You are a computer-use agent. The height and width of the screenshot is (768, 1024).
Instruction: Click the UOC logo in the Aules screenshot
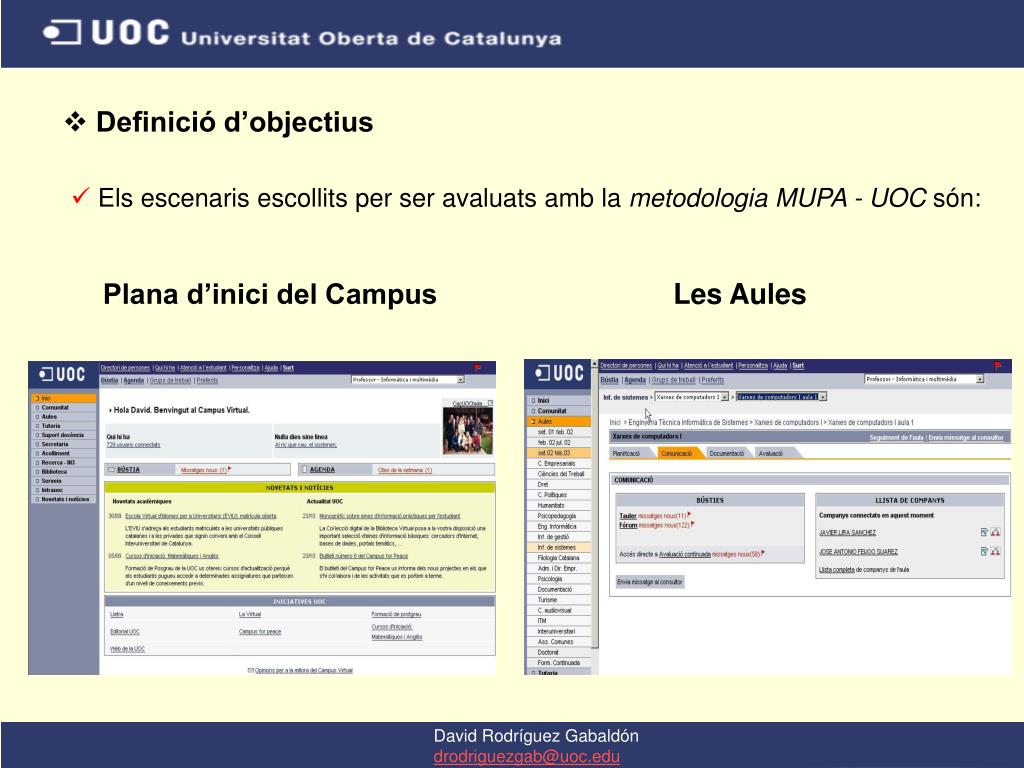[x=560, y=373]
